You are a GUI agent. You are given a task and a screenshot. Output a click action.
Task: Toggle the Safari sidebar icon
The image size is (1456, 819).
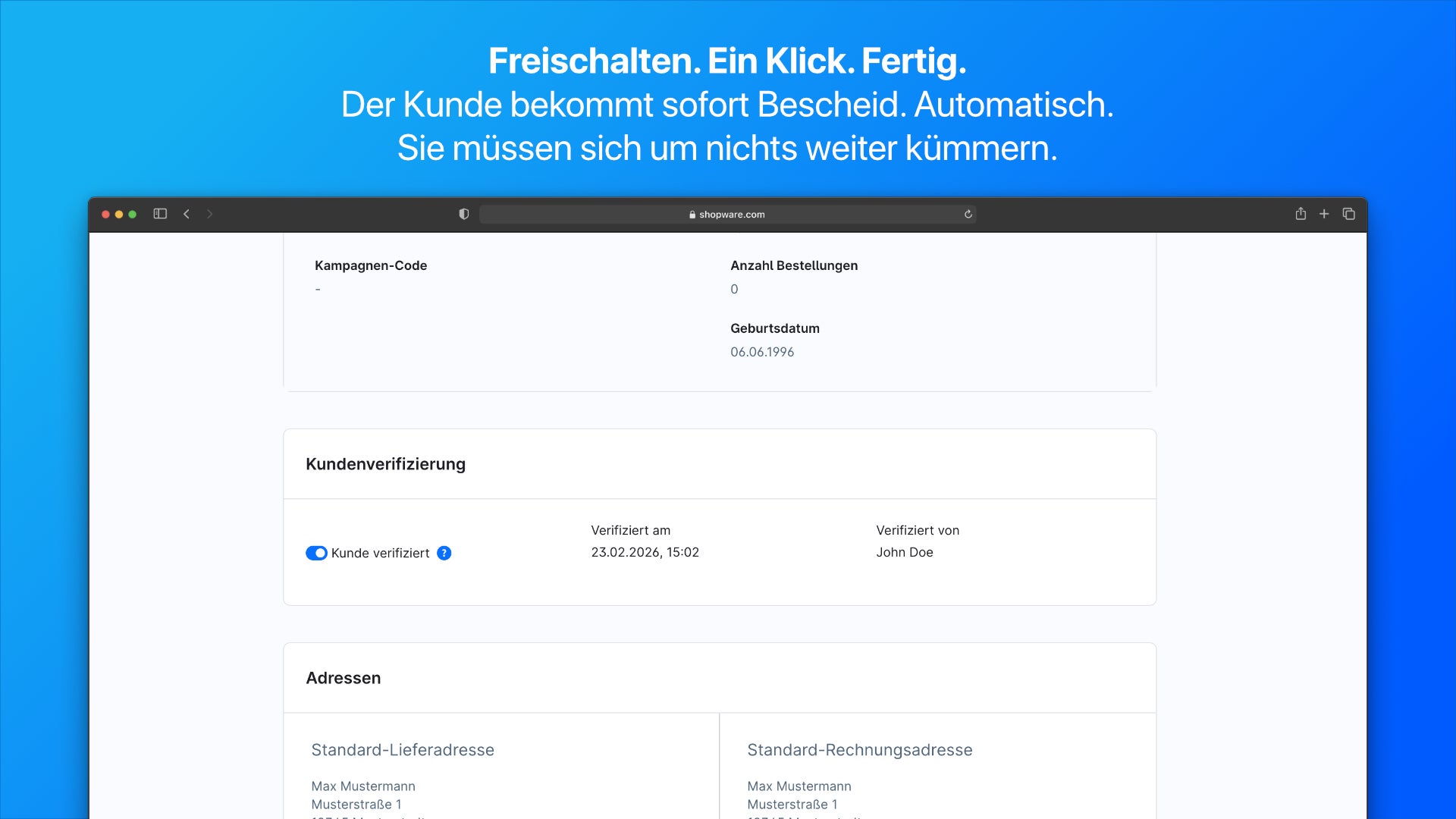point(160,214)
